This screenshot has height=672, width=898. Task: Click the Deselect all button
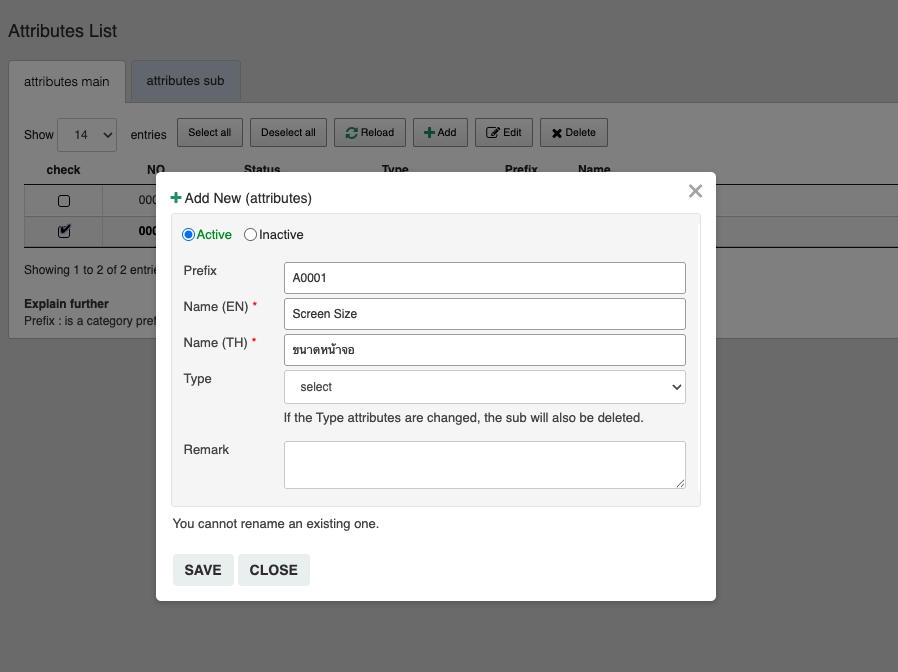pyautogui.click(x=288, y=133)
